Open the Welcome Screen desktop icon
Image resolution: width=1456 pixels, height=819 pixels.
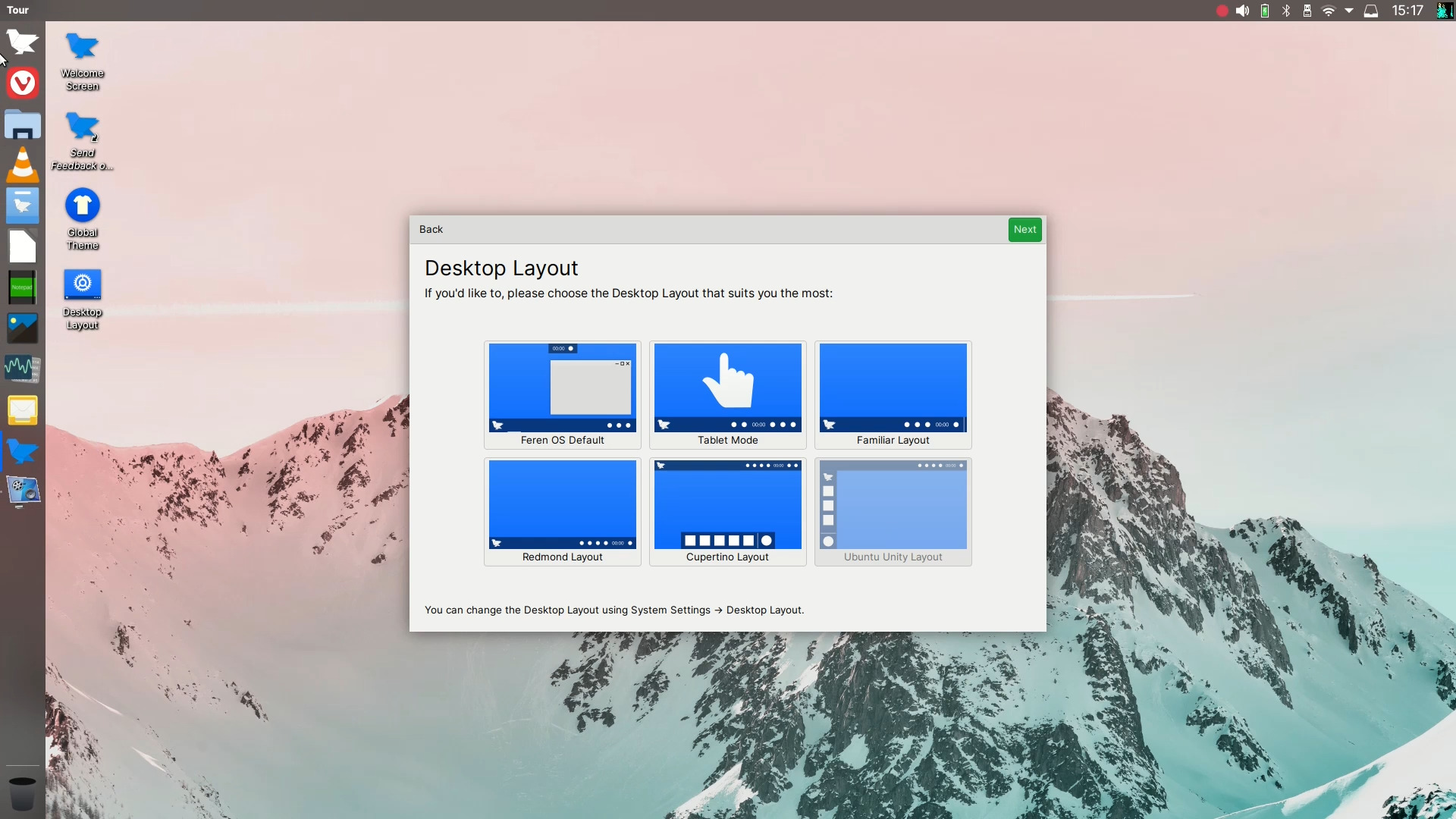(82, 45)
